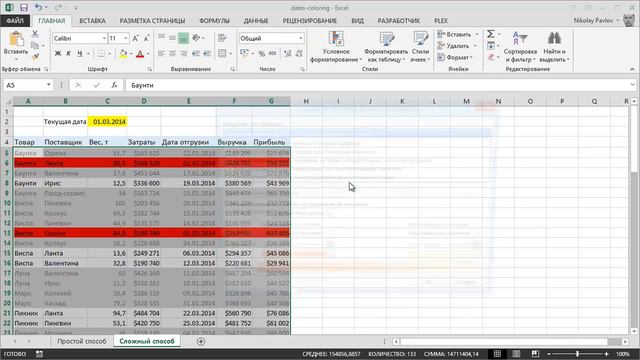This screenshot has height=360, width=640.
Task: Switch to the ДАННЫЕ tab
Action: pyautogui.click(x=256, y=21)
